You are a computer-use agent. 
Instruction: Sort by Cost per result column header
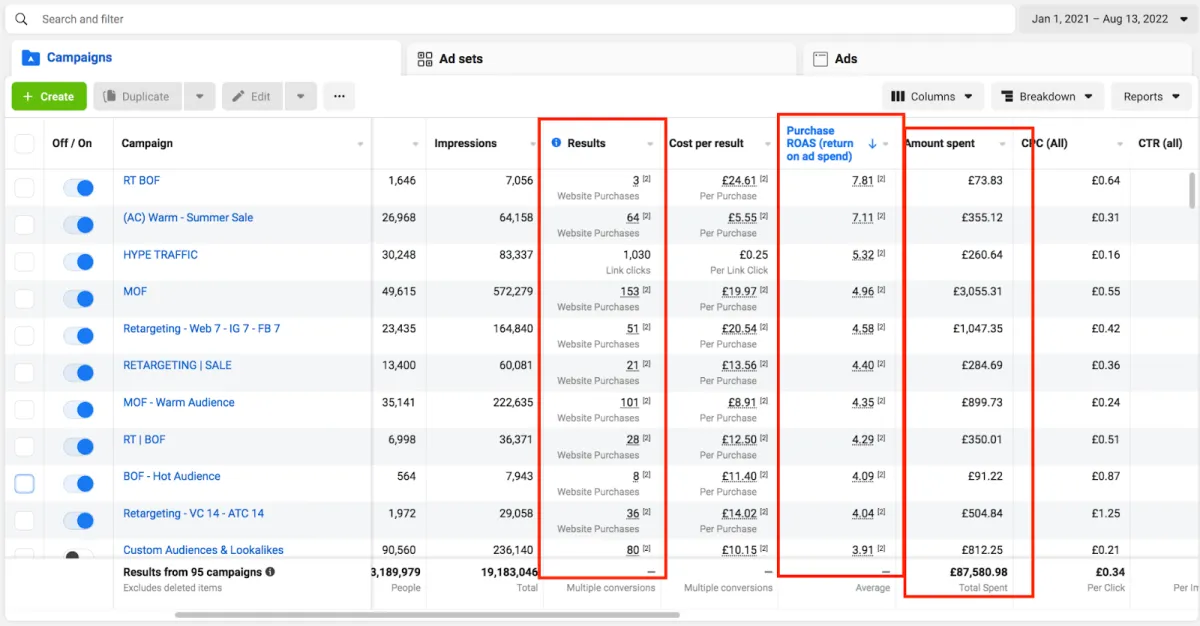(x=706, y=143)
